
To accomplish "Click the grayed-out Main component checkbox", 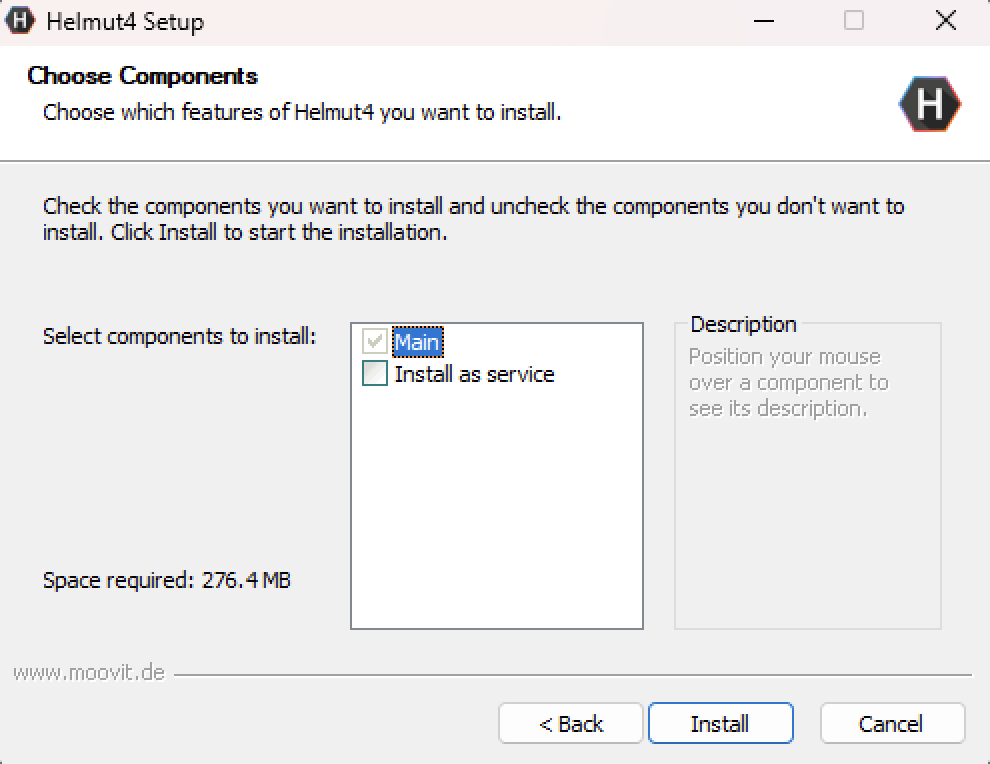I will coord(375,342).
